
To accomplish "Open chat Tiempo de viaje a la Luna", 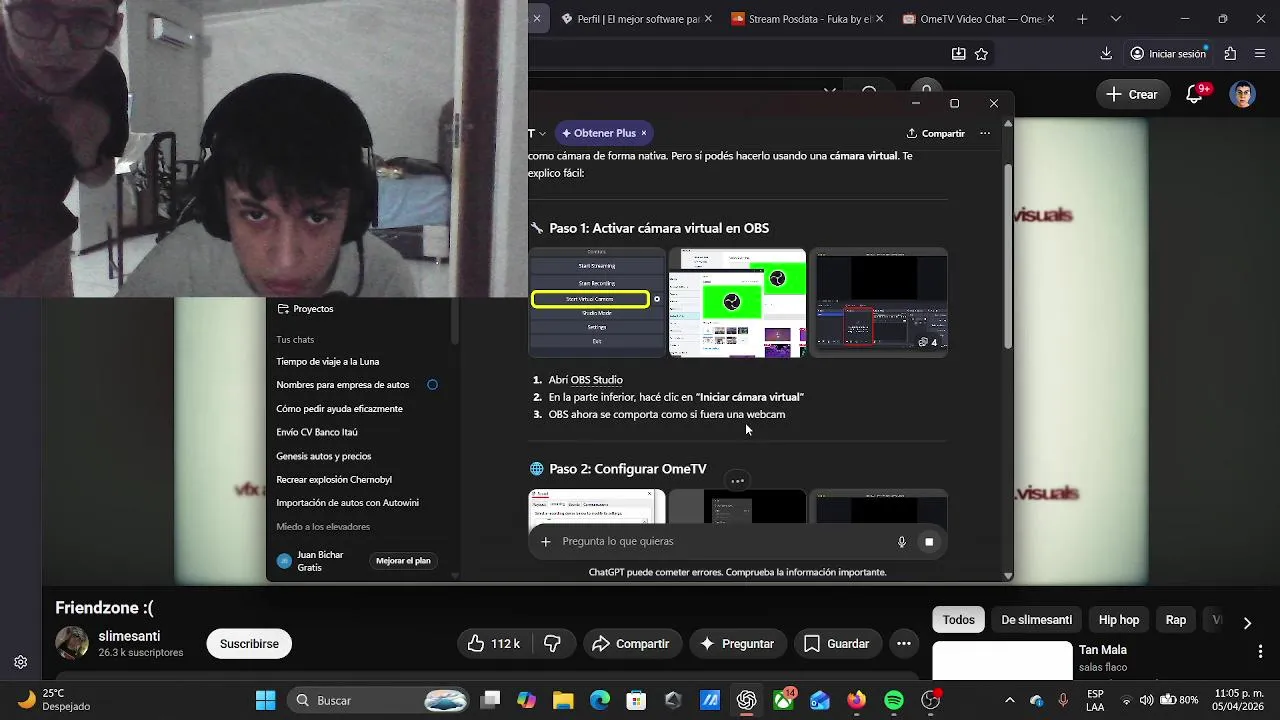I will coord(328,361).
